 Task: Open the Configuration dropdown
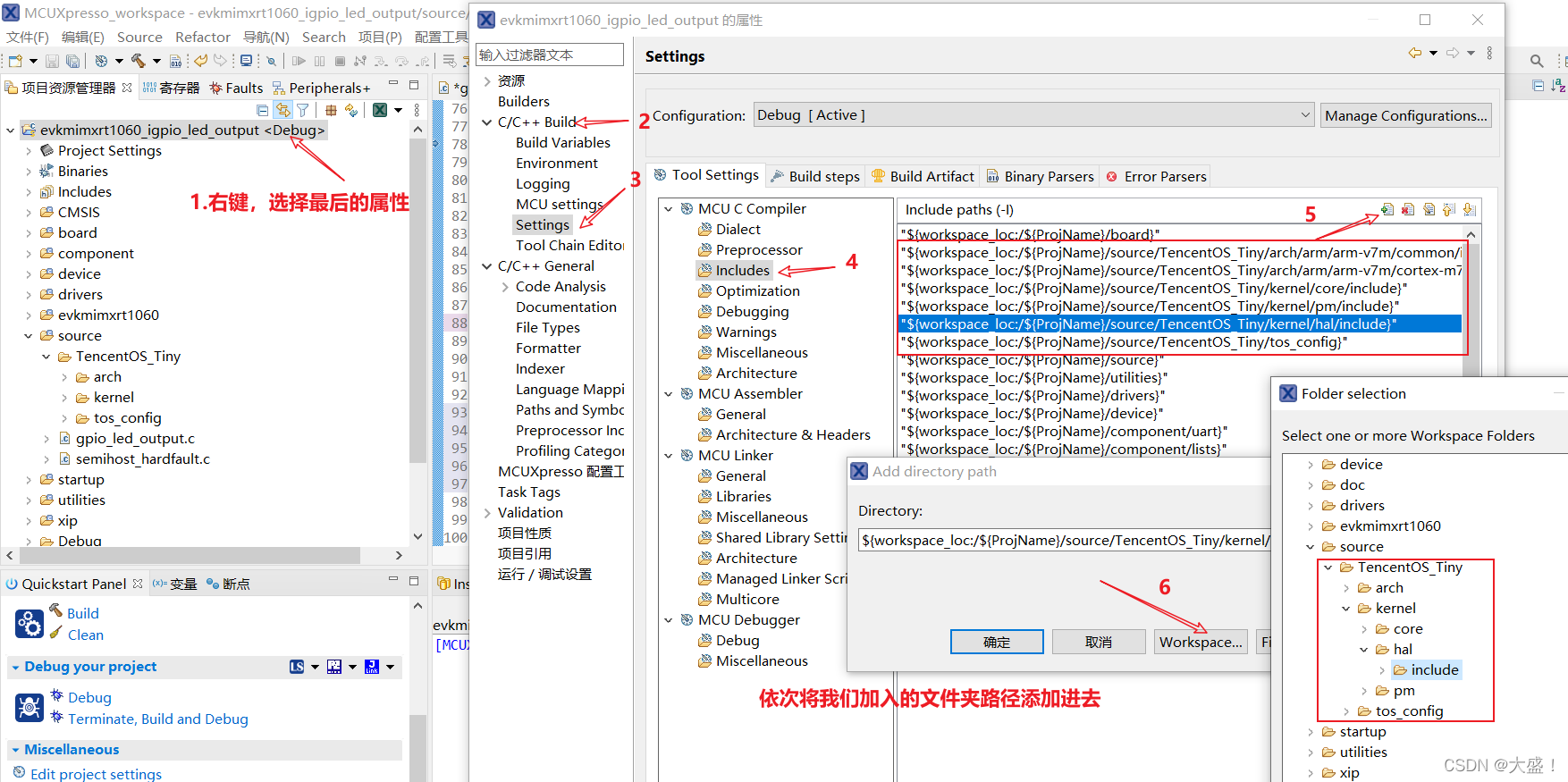(x=1305, y=115)
